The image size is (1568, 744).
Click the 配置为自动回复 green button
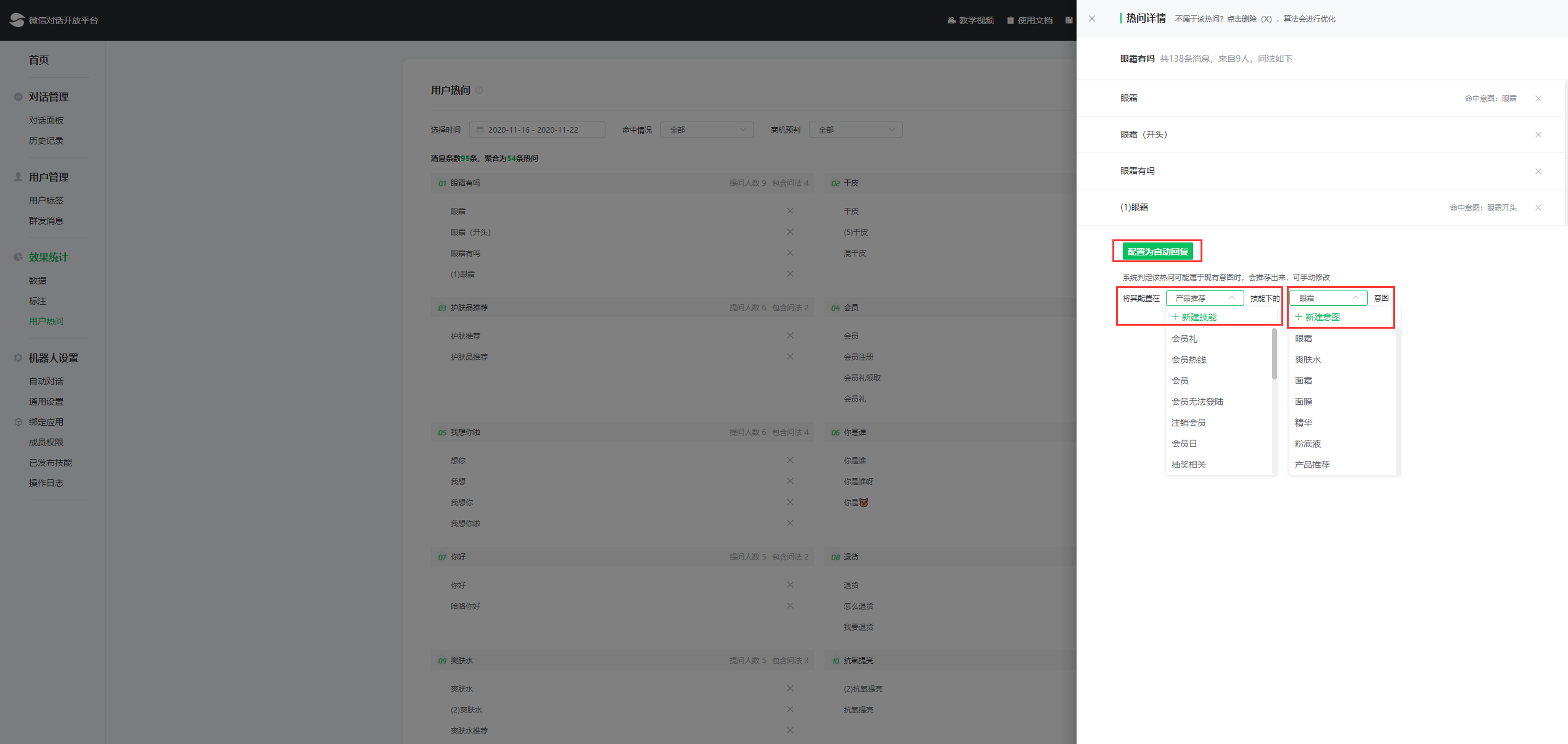point(1157,252)
